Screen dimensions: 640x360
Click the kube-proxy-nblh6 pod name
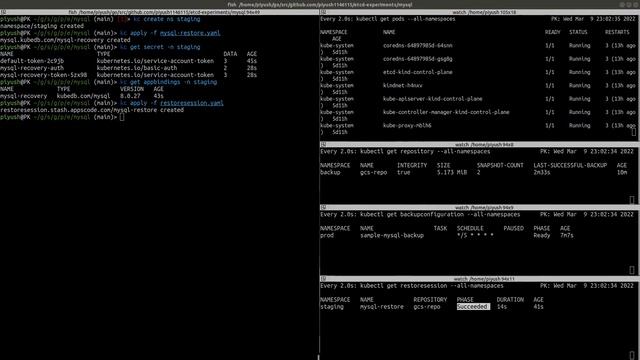pyautogui.click(x=407, y=126)
